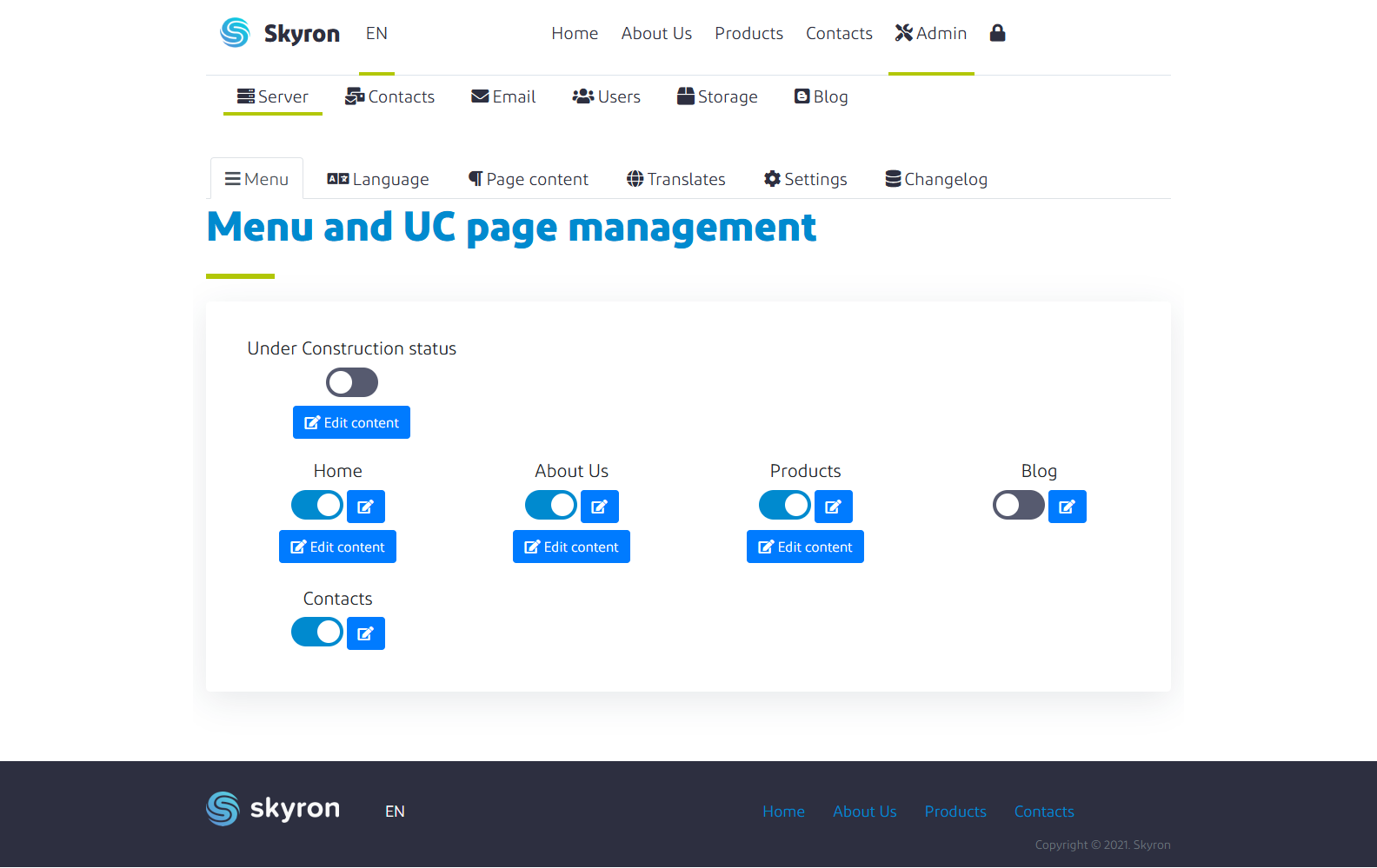Screen dimensions: 1377x868
Task: Switch to the Settings tab
Action: 805,179
